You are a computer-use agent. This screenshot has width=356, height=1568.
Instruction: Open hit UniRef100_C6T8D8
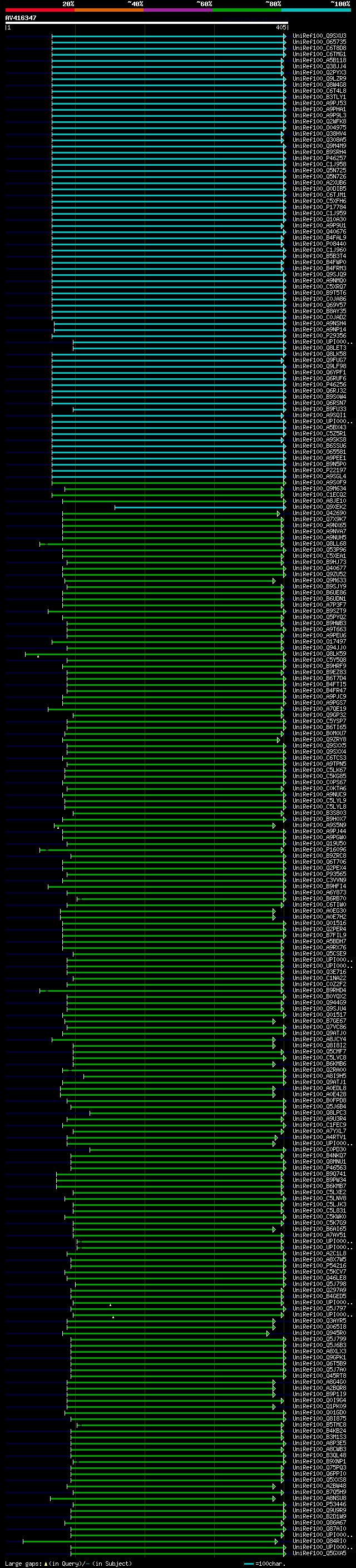click(319, 48)
